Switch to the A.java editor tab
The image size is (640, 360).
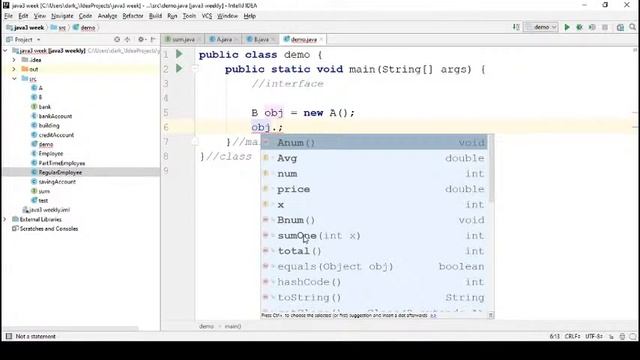pos(224,40)
